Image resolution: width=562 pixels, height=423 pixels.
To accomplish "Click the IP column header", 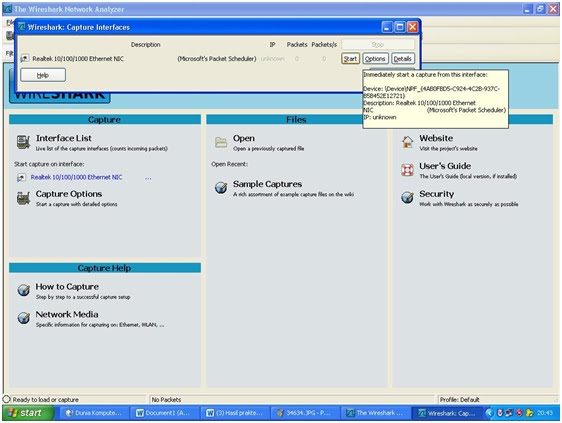I will click(x=272, y=44).
